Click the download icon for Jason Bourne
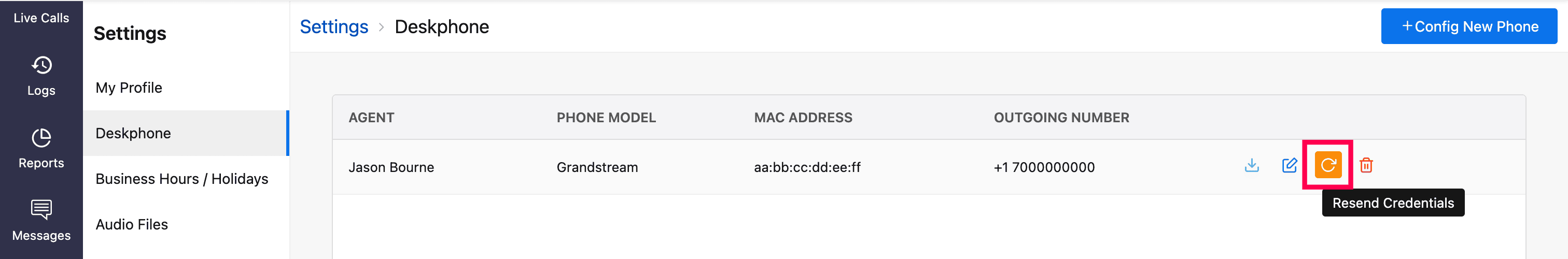 [1252, 165]
